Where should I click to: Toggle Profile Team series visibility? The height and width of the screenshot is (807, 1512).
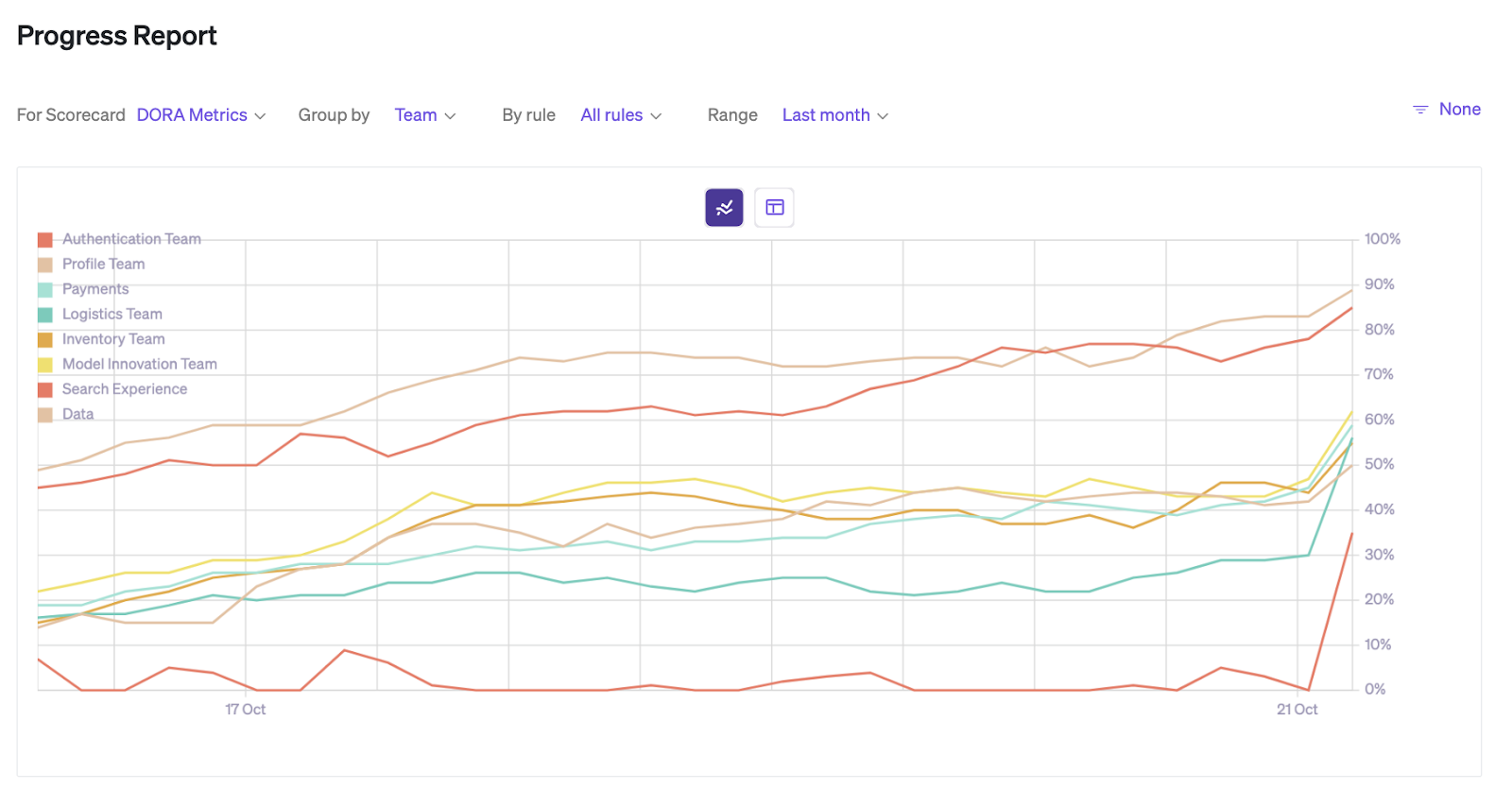[103, 265]
